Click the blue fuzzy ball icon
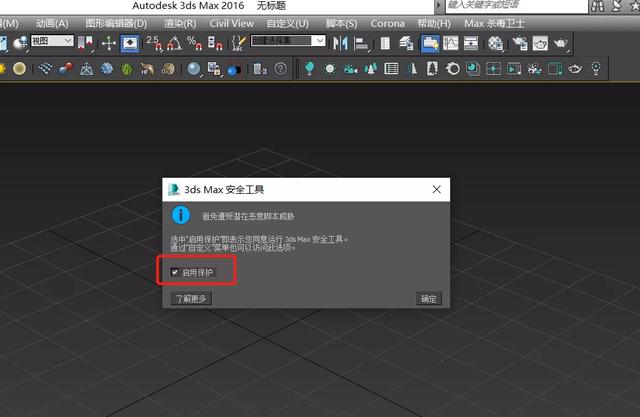 [x=107, y=69]
